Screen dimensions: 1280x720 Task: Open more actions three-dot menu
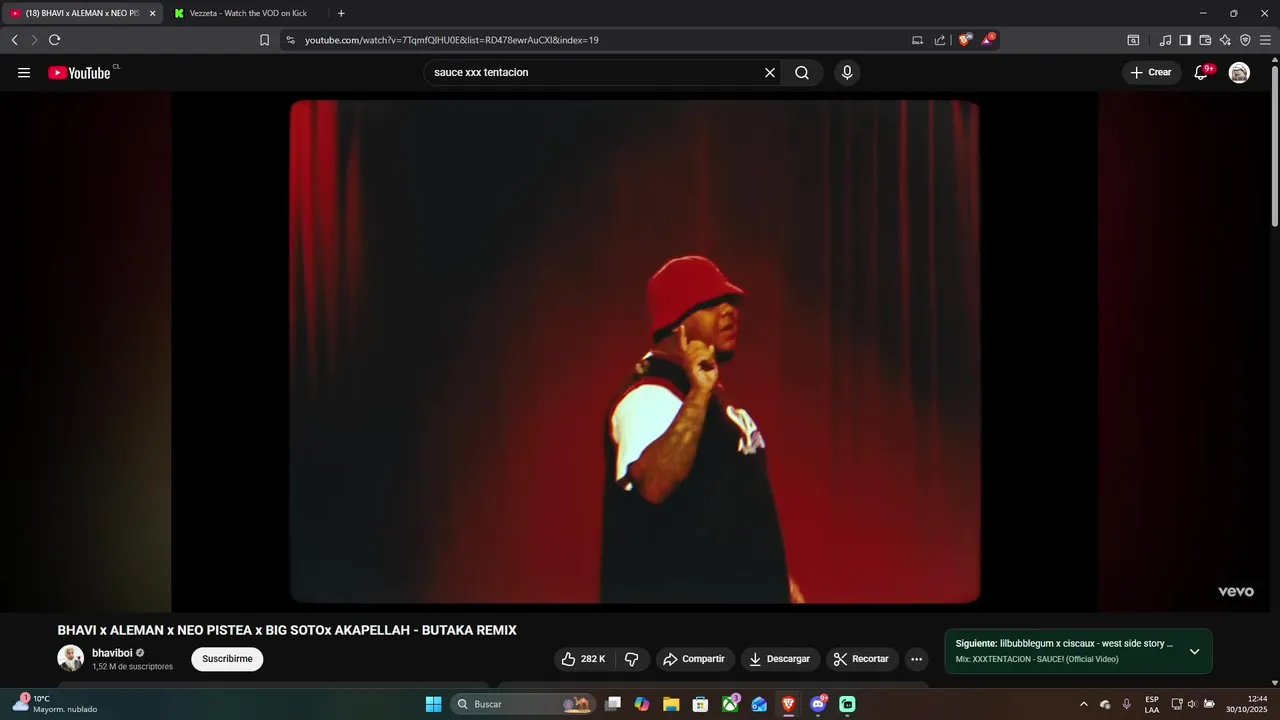[916, 659]
